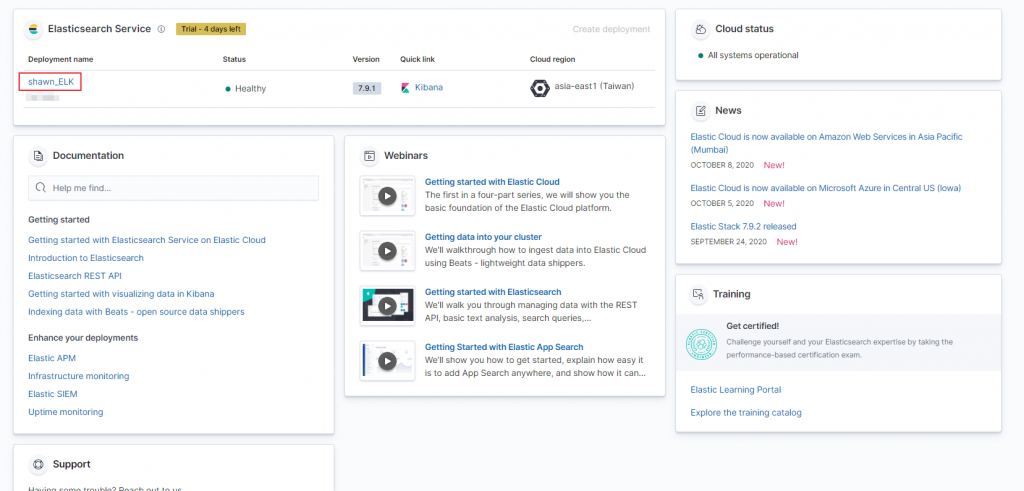Viewport: 1024px width, 491px height.
Task: Click the info icon beside Elasticsearch Service
Action: [x=161, y=29]
